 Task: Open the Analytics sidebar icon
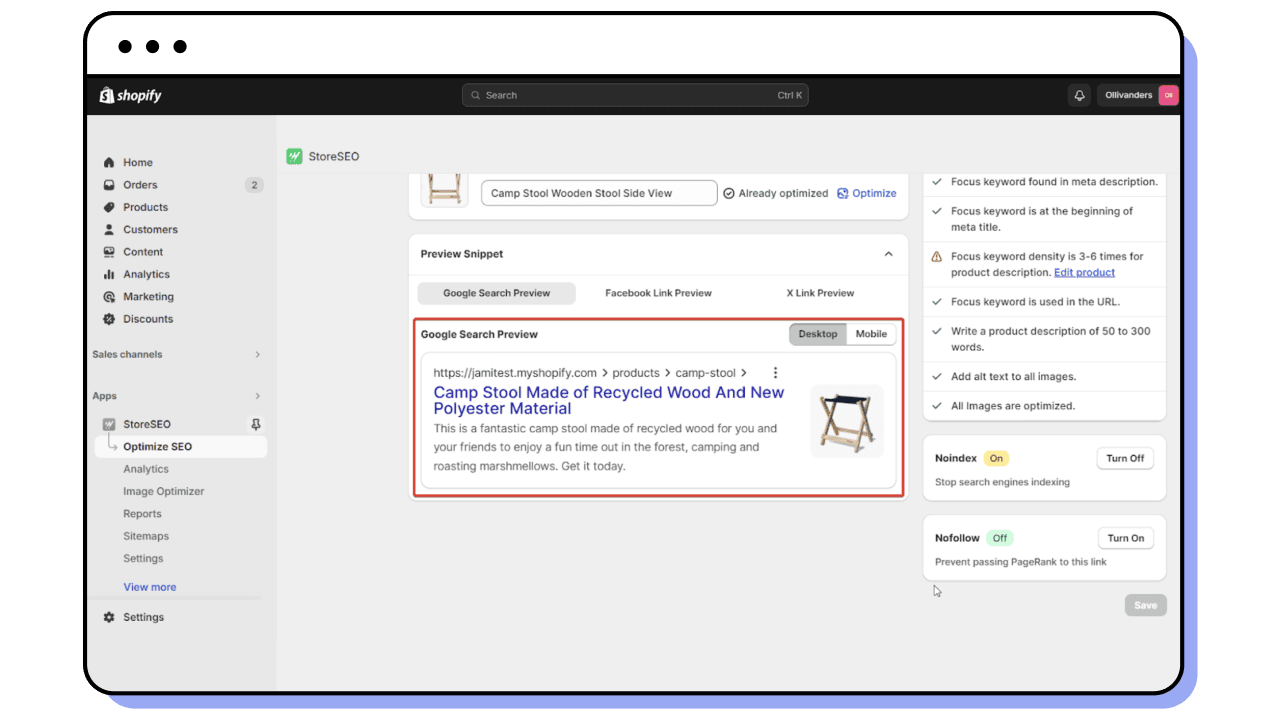[110, 274]
